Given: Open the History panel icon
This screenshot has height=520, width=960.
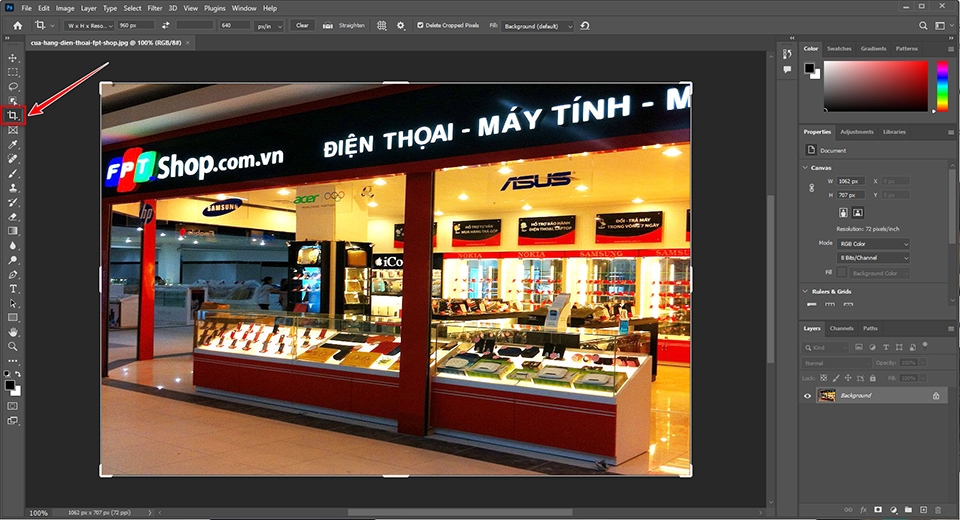Looking at the screenshot, I should 787,54.
